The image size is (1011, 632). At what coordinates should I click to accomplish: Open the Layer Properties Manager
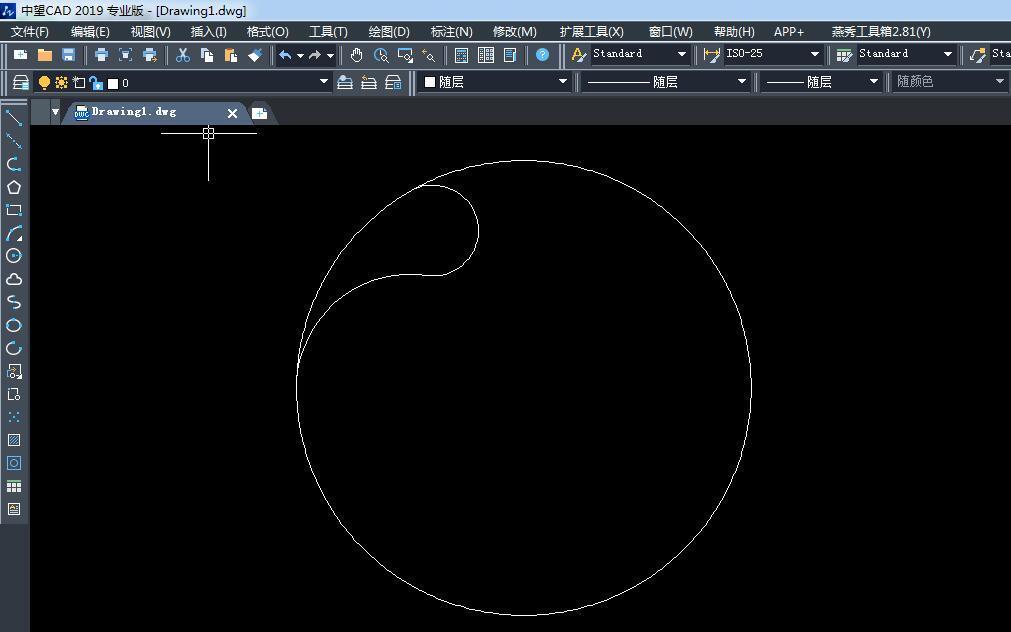pos(21,83)
